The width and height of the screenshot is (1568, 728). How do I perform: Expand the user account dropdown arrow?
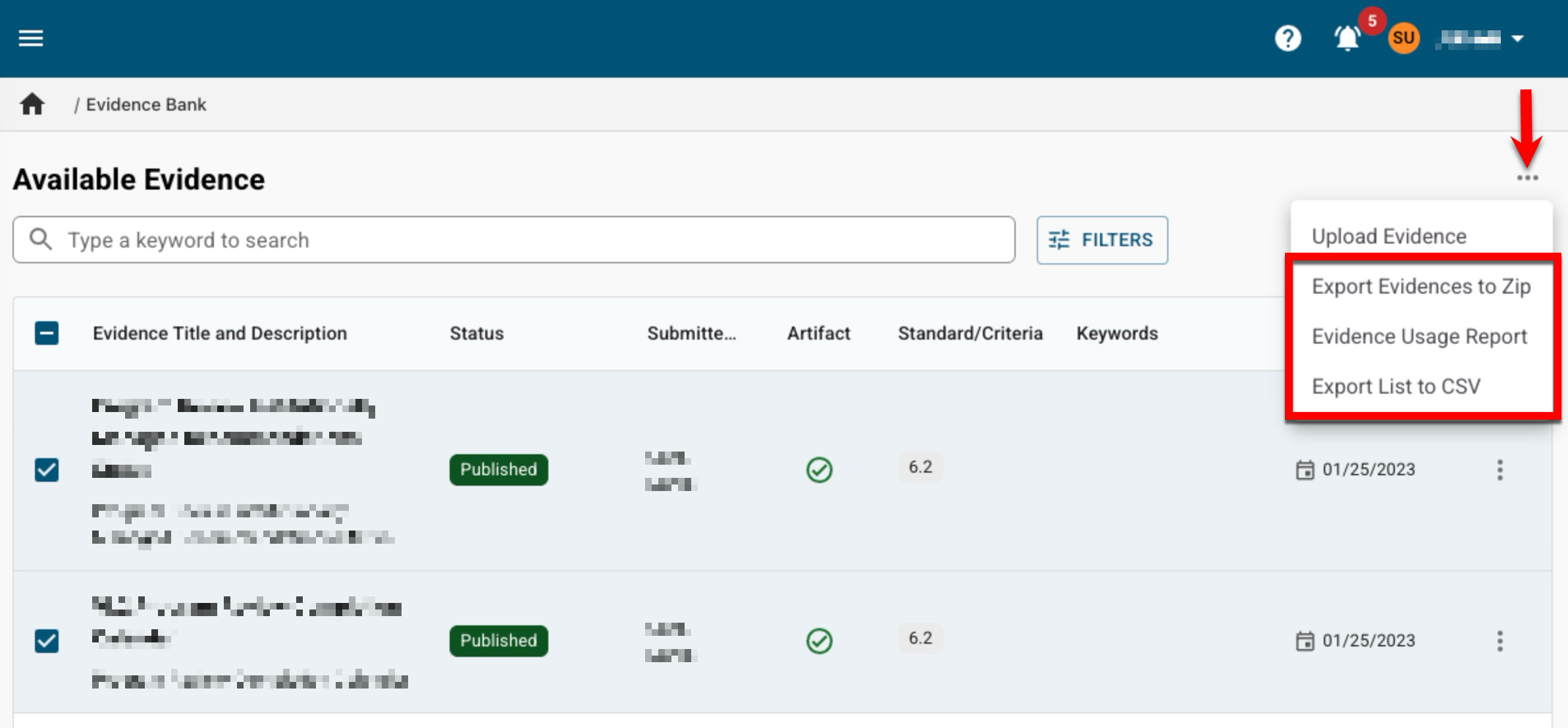click(1518, 39)
